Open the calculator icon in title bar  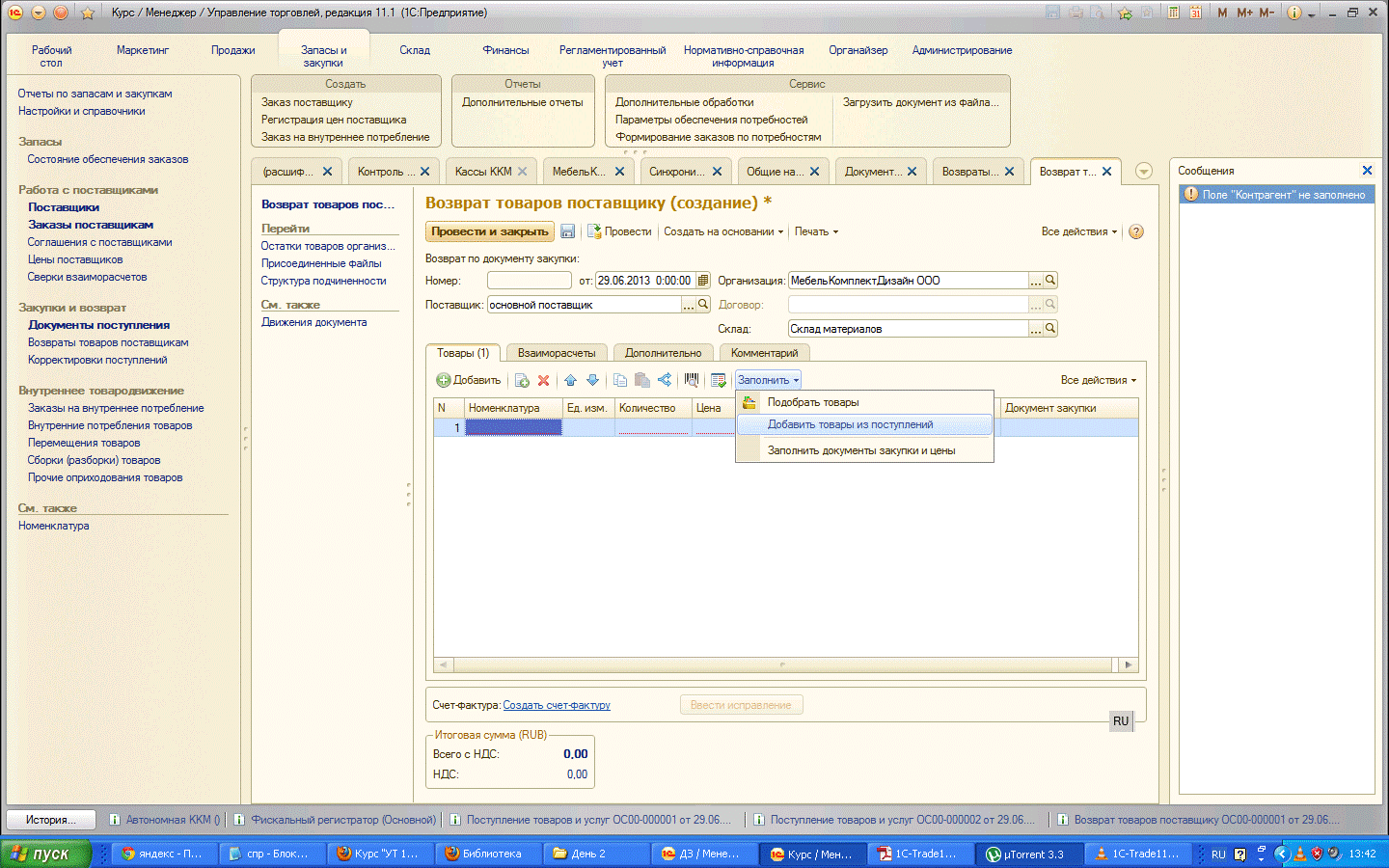(1174, 13)
